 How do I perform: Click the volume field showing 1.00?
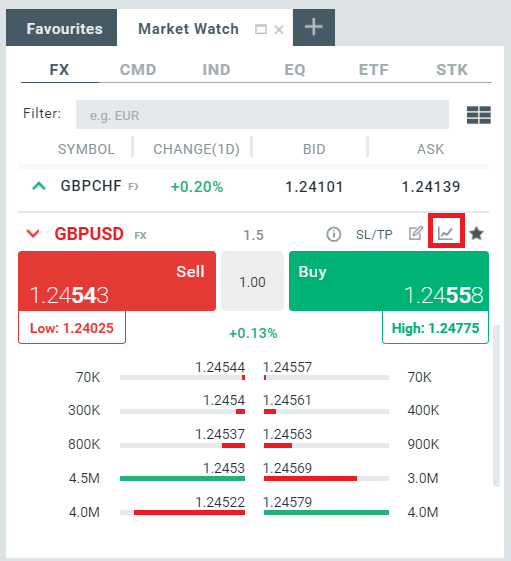[252, 281]
